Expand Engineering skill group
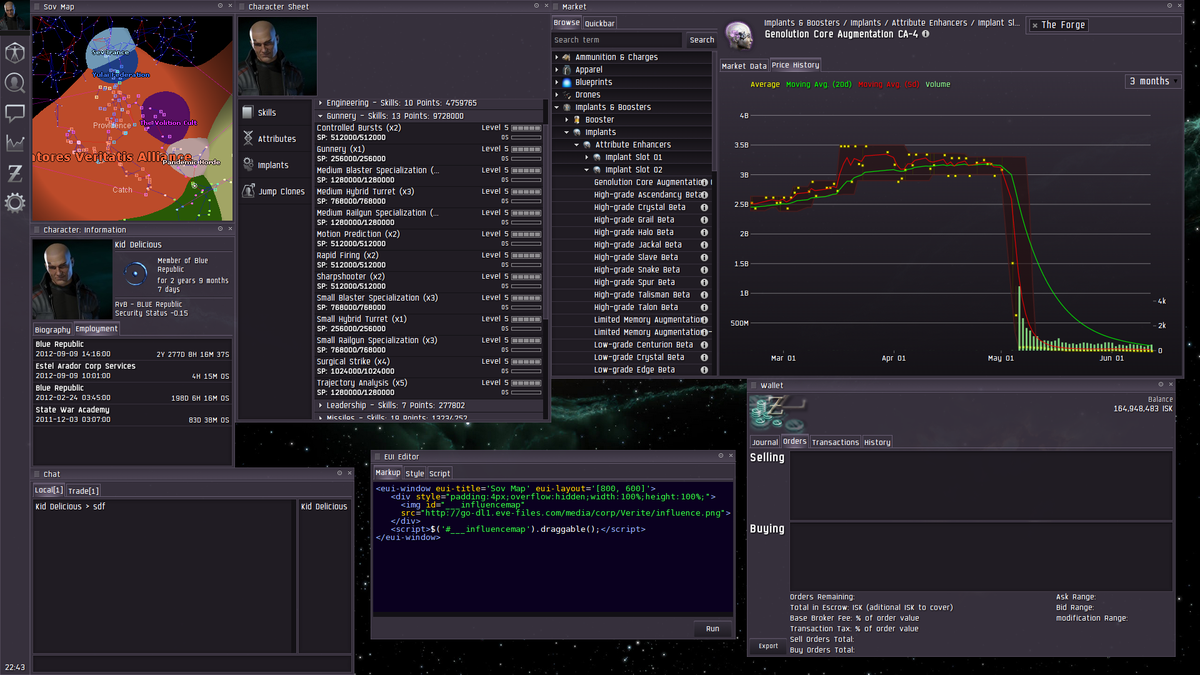1200x675 pixels. [320, 102]
